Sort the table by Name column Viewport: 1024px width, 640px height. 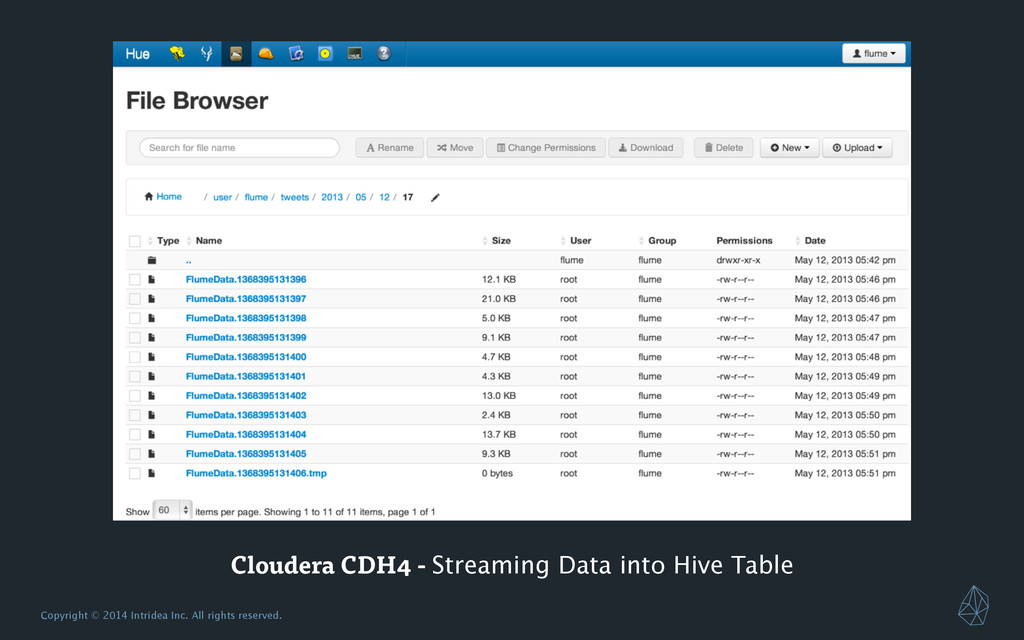coord(208,240)
